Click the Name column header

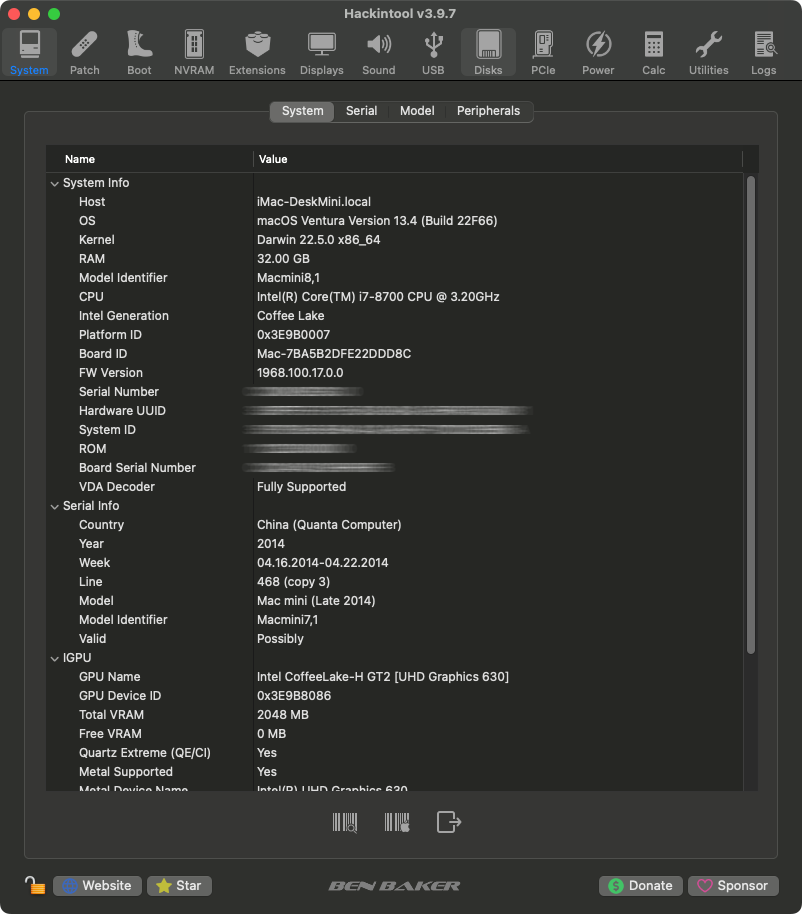(x=150, y=159)
